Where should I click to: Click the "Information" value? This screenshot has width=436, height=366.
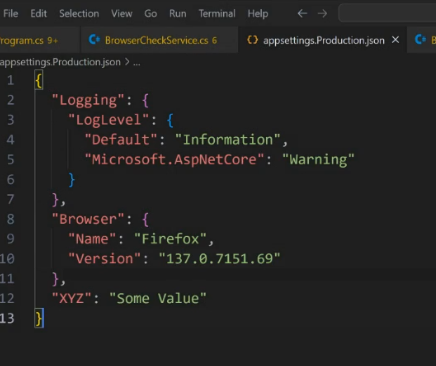coord(228,140)
